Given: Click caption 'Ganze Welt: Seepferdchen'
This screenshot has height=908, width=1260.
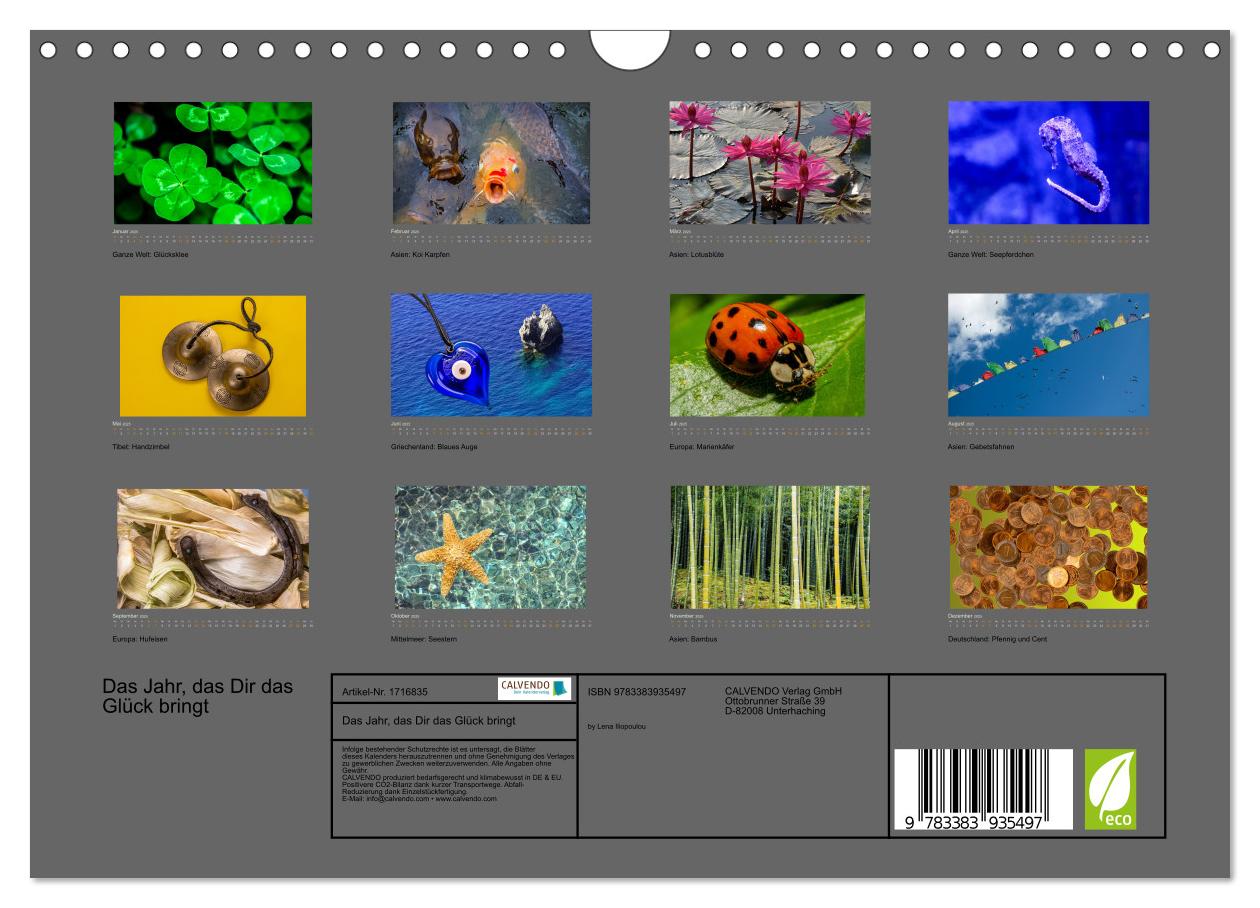Looking at the screenshot, I should click(991, 255).
